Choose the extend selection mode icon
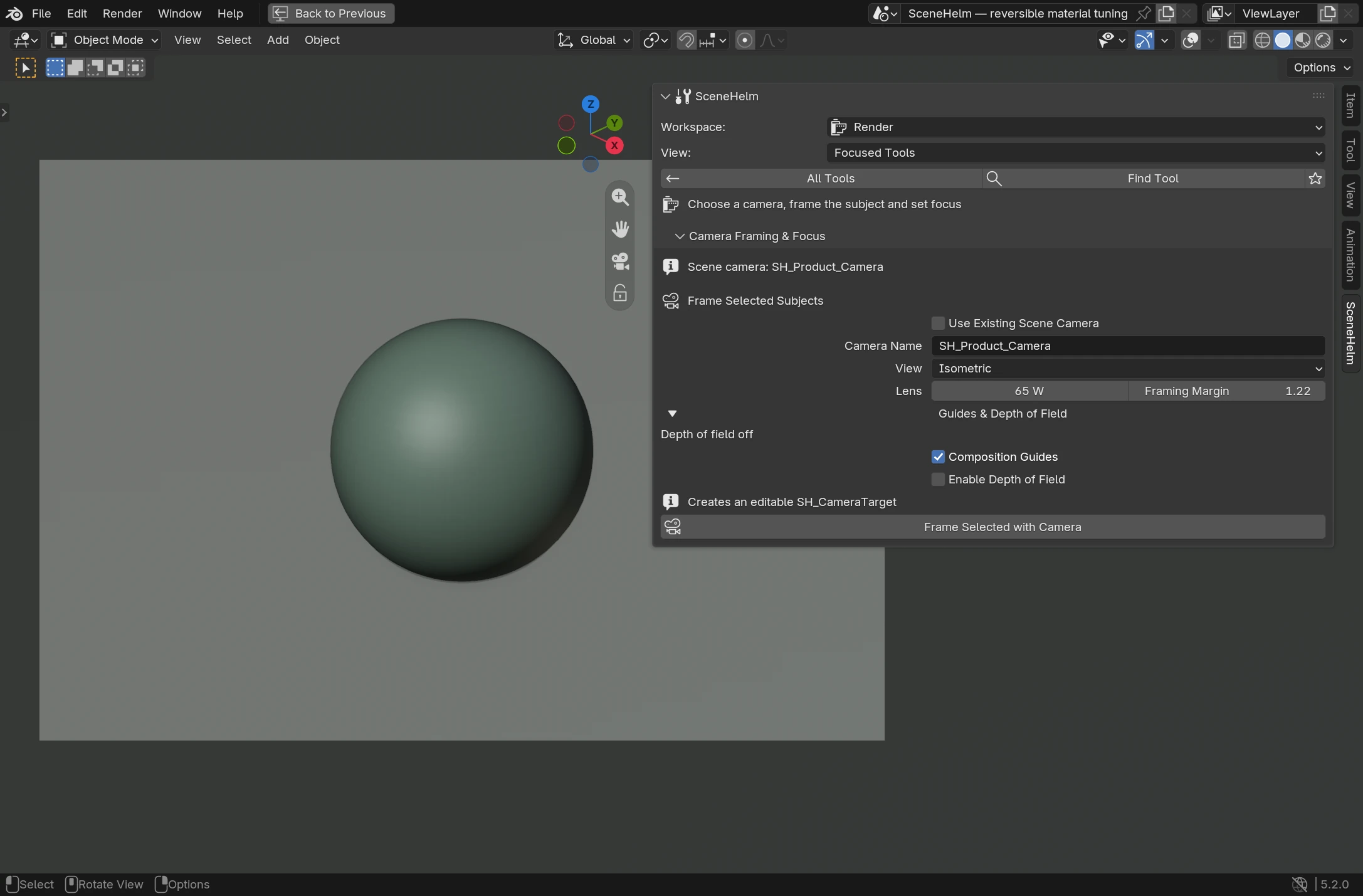The image size is (1363, 896). click(75, 68)
